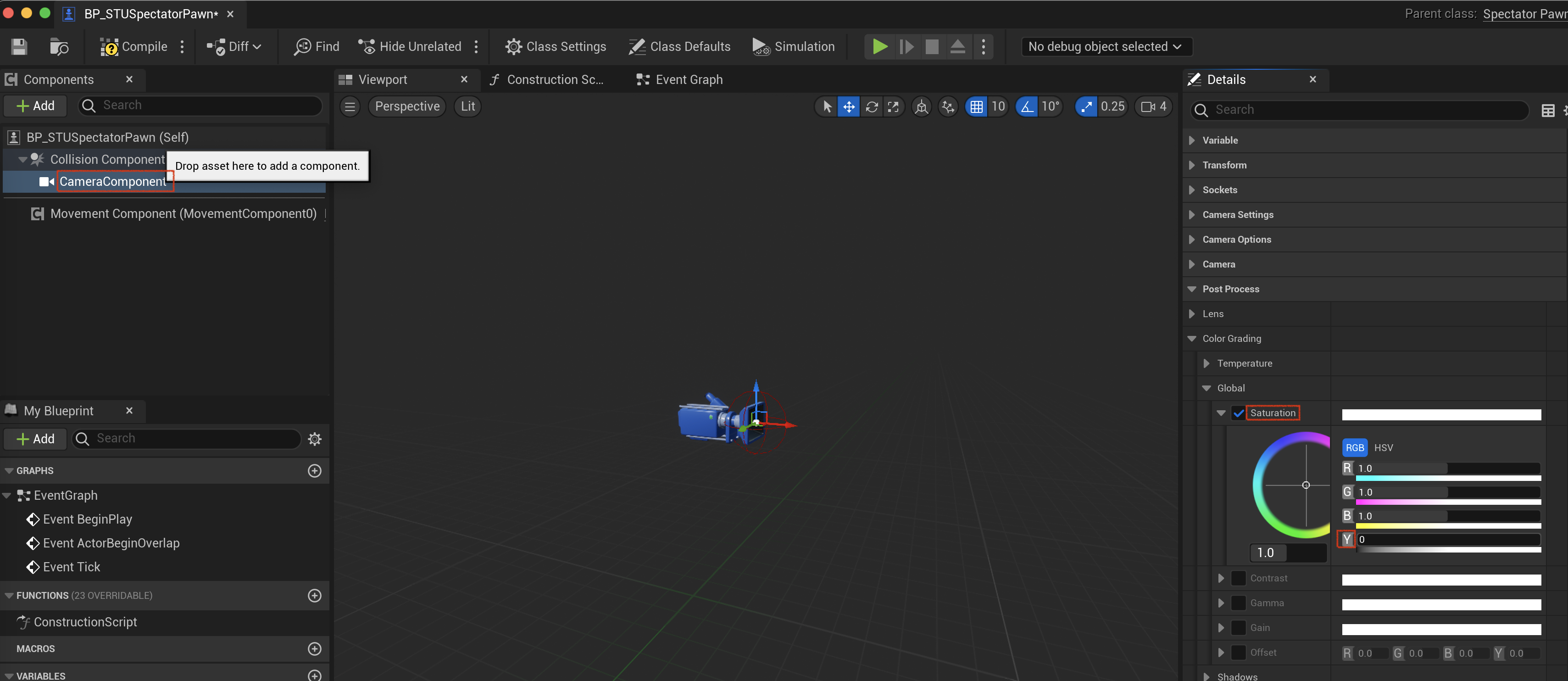Stop play session button
1568x681 pixels.
coord(932,46)
